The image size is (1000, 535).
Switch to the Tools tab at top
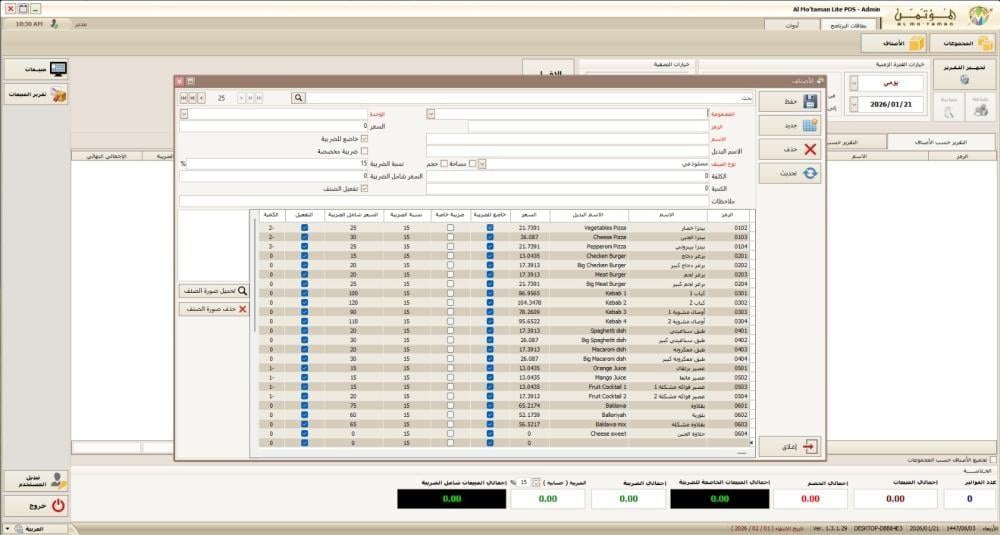tap(792, 26)
